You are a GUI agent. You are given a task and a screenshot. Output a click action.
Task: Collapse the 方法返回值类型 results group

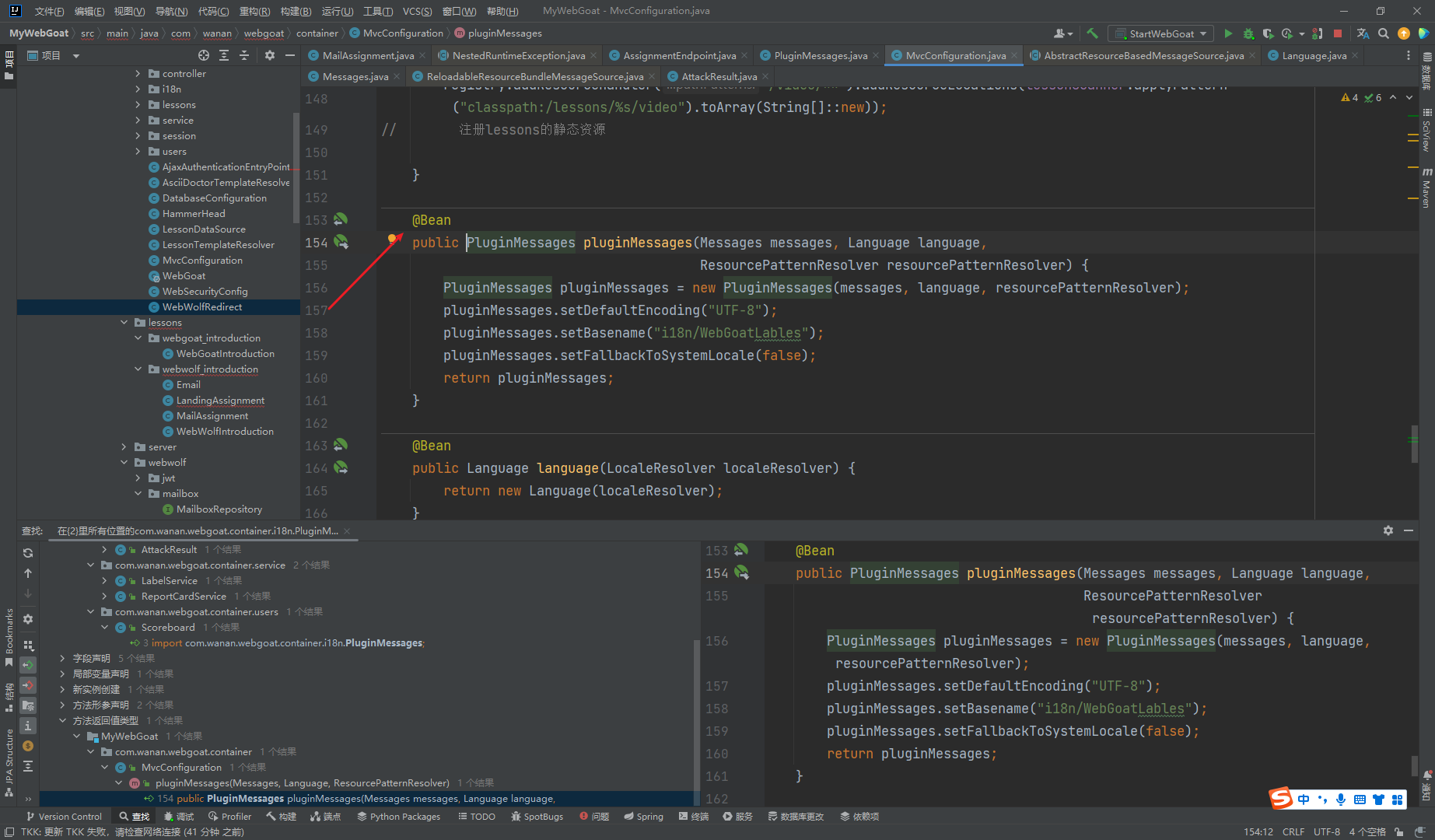(63, 720)
